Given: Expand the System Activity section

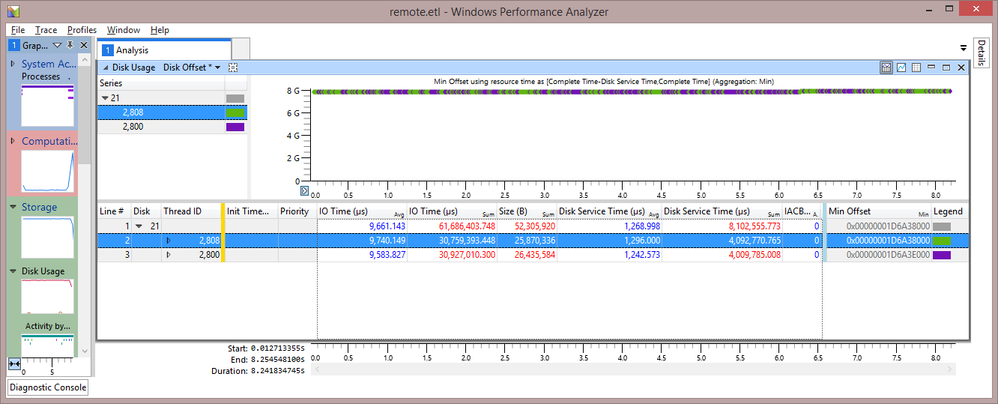Looking at the screenshot, I should click(12, 64).
